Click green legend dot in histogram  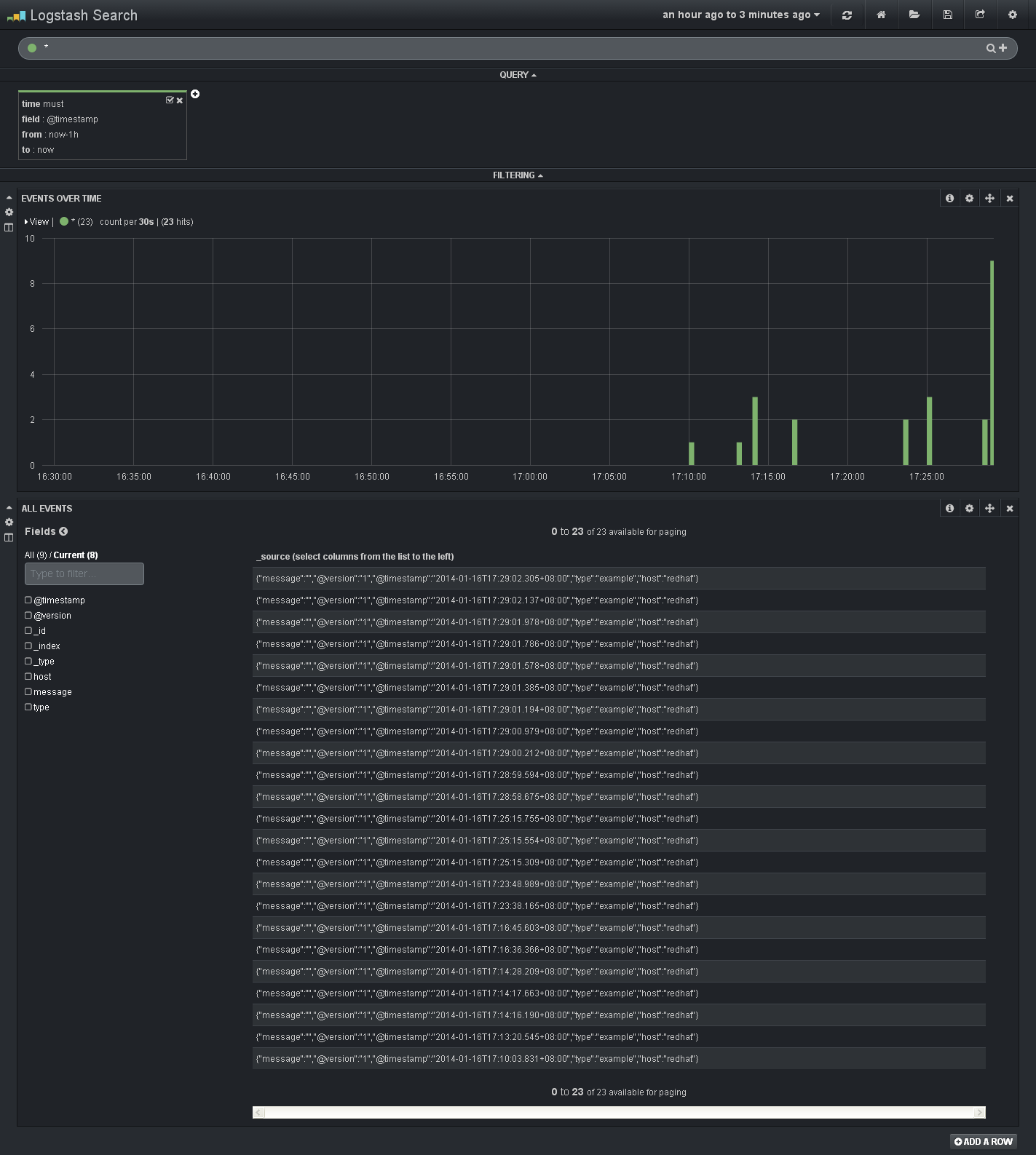point(64,221)
